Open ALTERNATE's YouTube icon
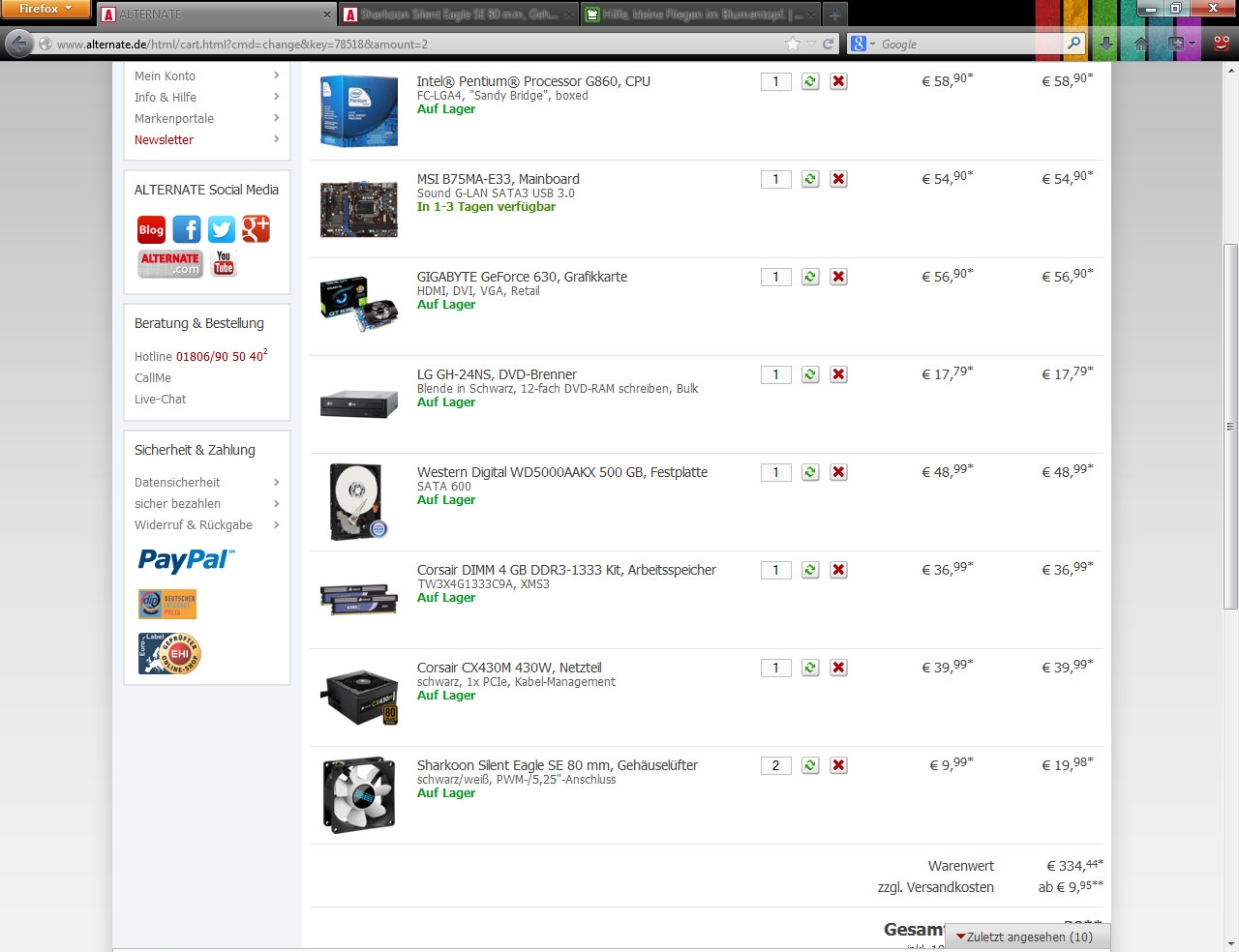 pyautogui.click(x=224, y=263)
